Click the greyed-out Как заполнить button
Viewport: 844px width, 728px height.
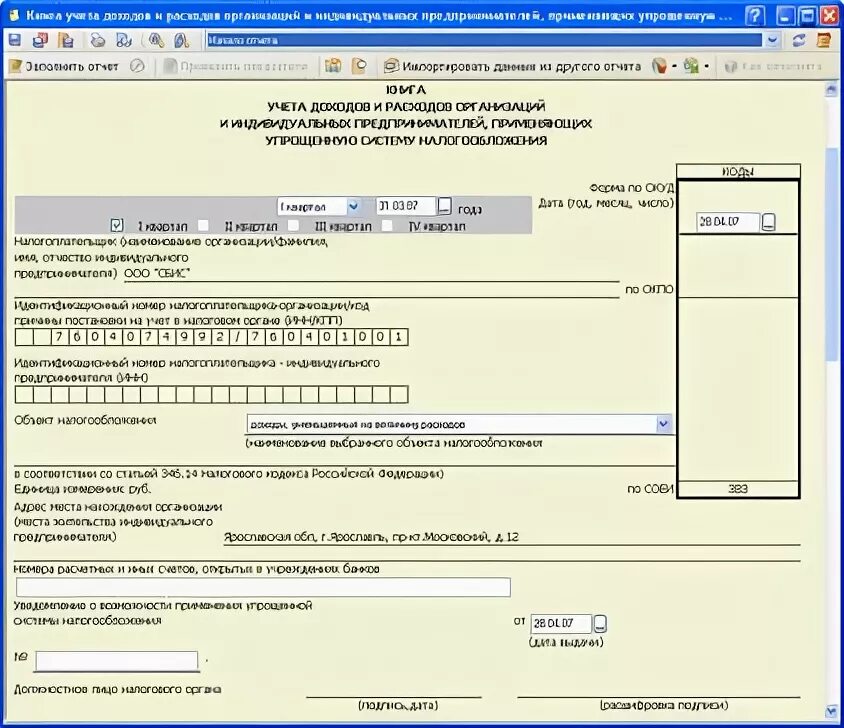pos(773,66)
